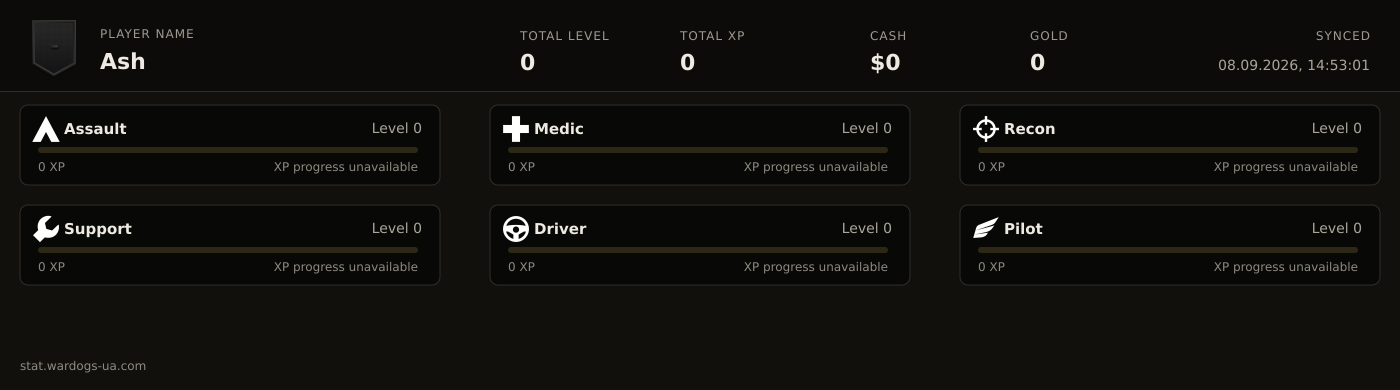Screen dimensions: 1400x390
Task: Click the Recon crosshair icon
Action: click(x=986, y=129)
